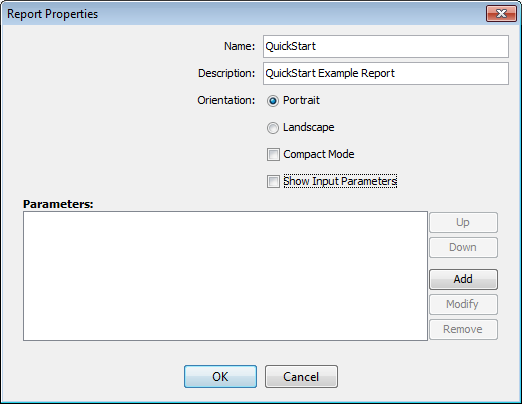522x404 pixels.
Task: Remove the selected parameter
Action: tap(463, 329)
